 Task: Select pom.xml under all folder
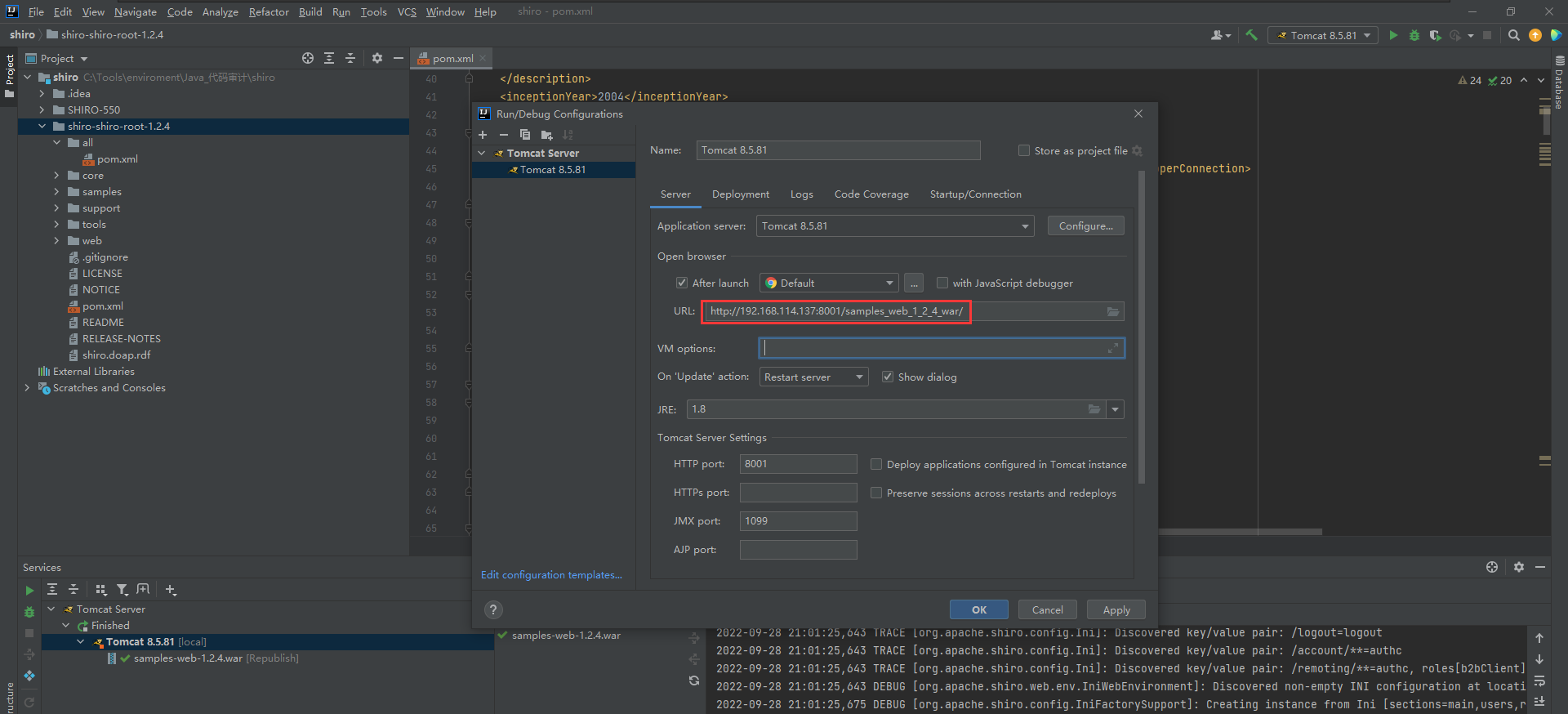[x=118, y=159]
